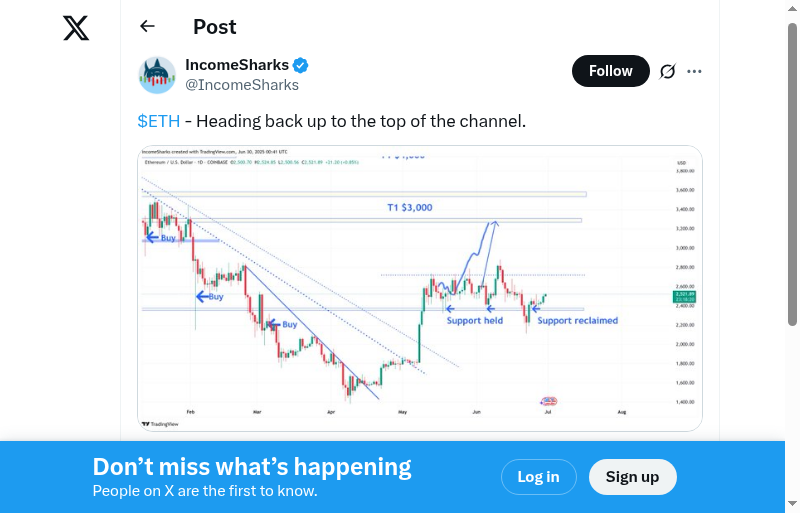Click the scrollbar up arrow
This screenshot has width=800, height=513.
[793, 7]
